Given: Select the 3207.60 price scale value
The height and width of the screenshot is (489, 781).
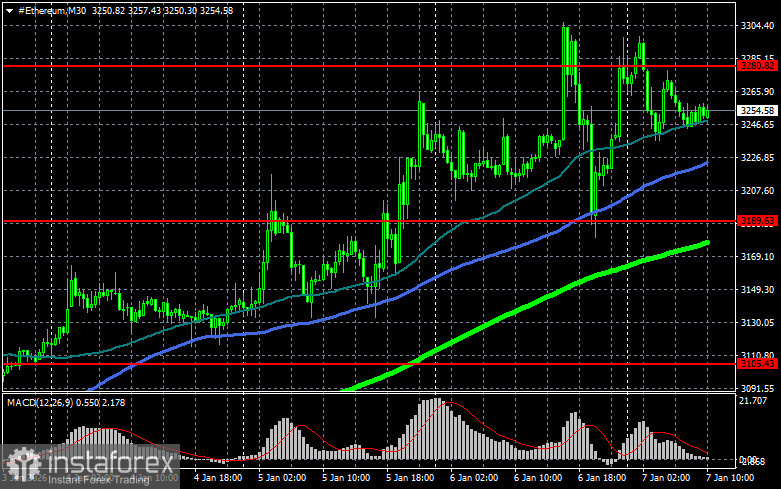Looking at the screenshot, I should point(757,190).
